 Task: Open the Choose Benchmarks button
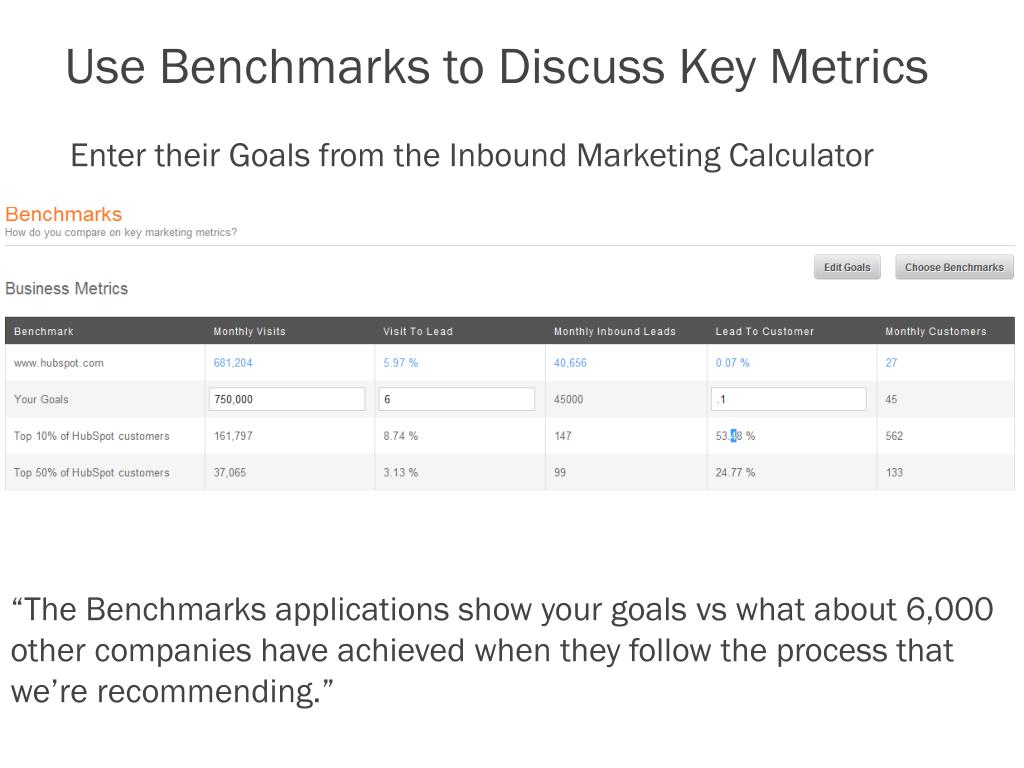[954, 267]
